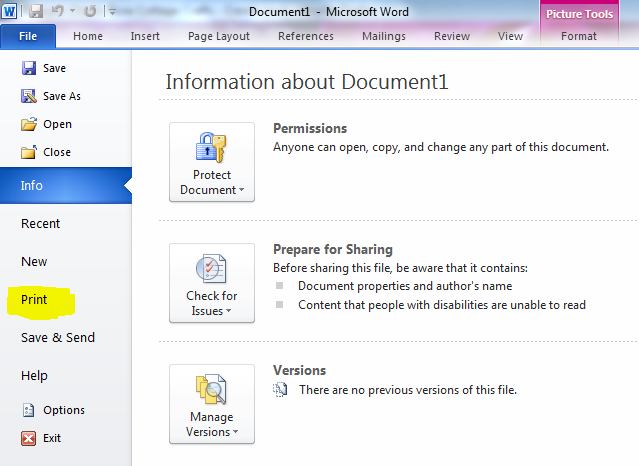Viewport: 639px width, 466px height.
Task: Open the Help section
Action: tap(34, 375)
